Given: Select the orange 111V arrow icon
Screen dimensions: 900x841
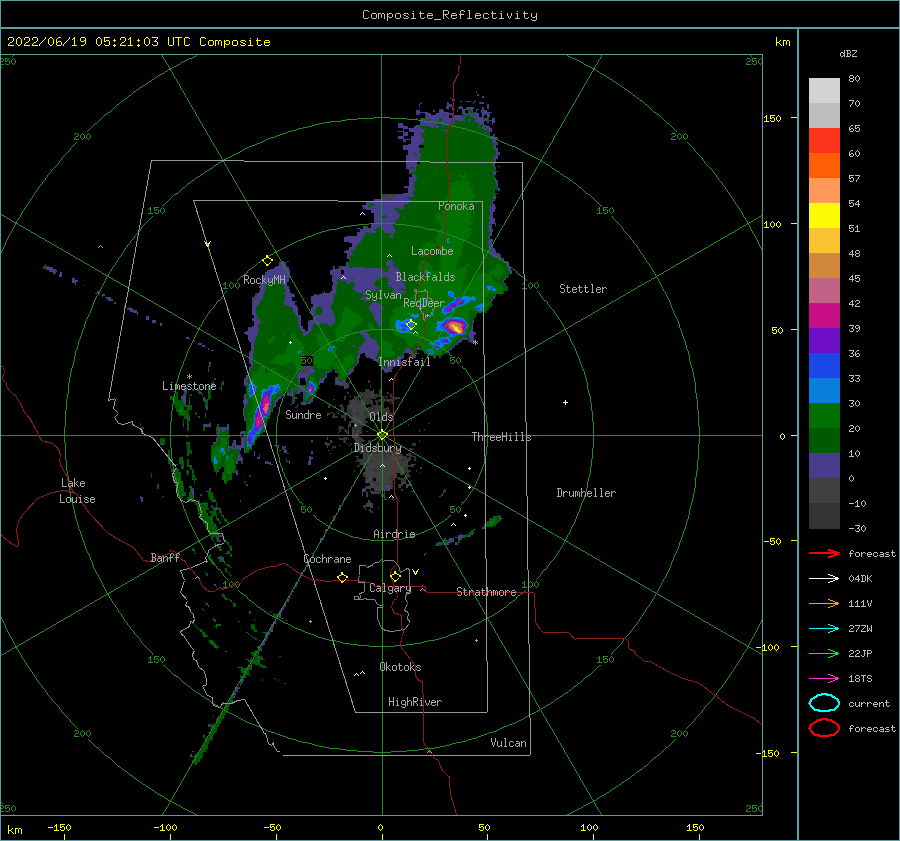Looking at the screenshot, I should [824, 603].
